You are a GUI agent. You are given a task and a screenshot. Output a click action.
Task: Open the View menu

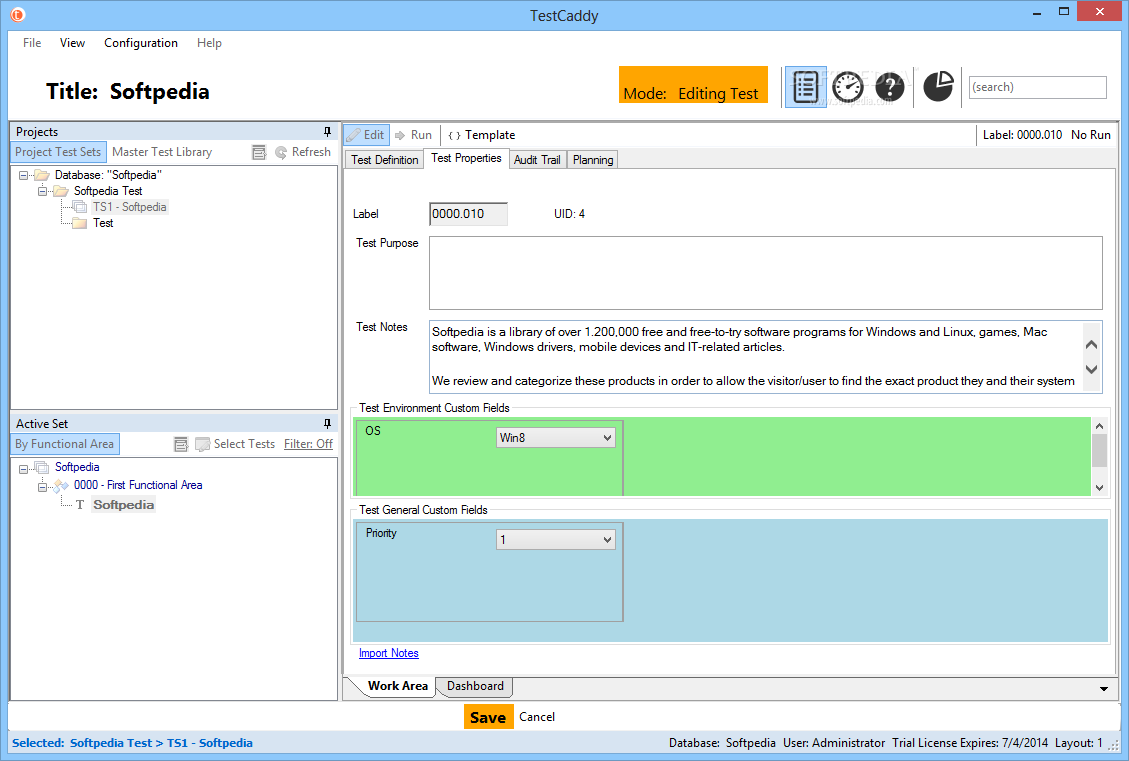(72, 43)
